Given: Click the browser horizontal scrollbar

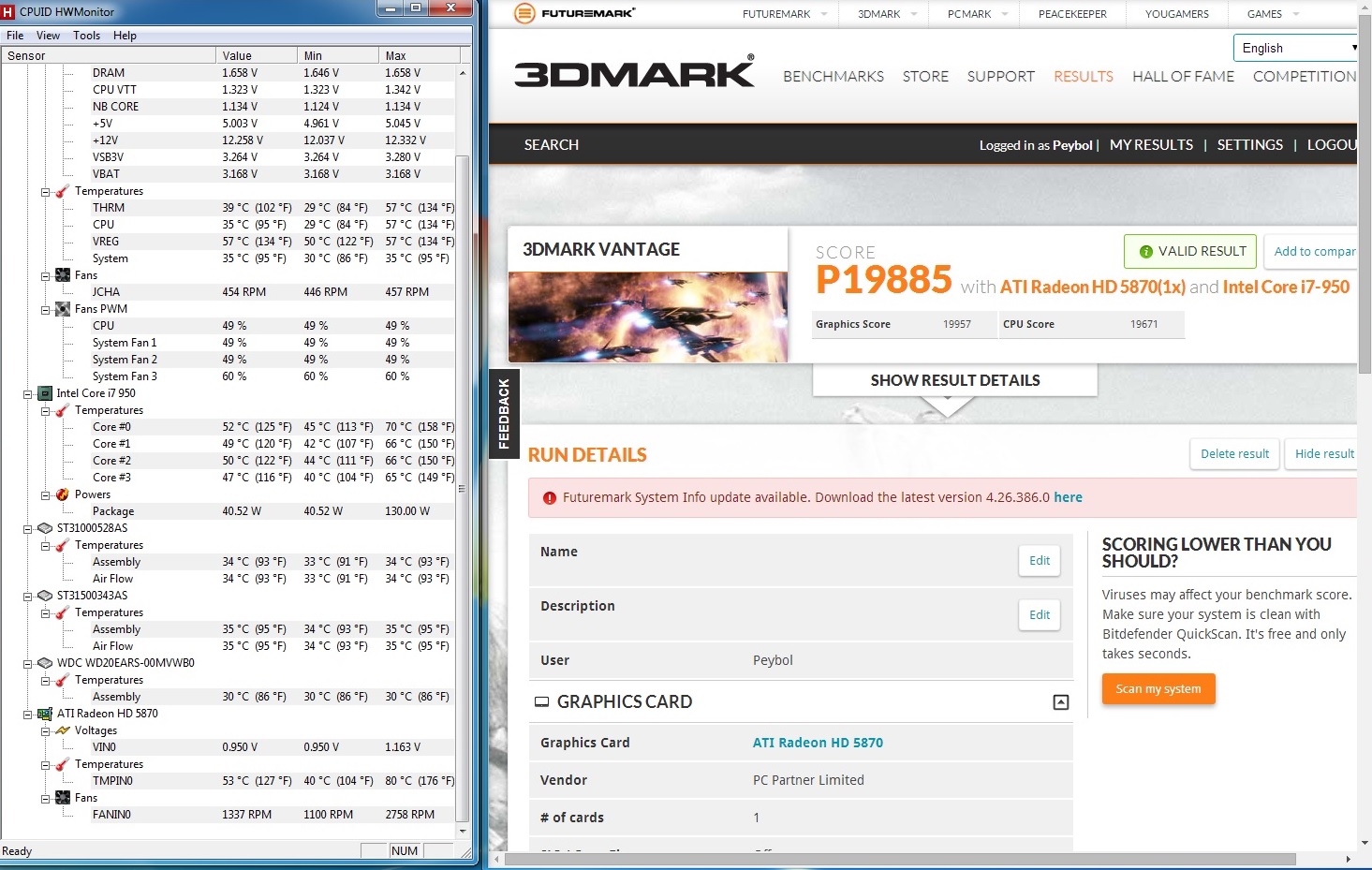Looking at the screenshot, I should coord(899,859).
